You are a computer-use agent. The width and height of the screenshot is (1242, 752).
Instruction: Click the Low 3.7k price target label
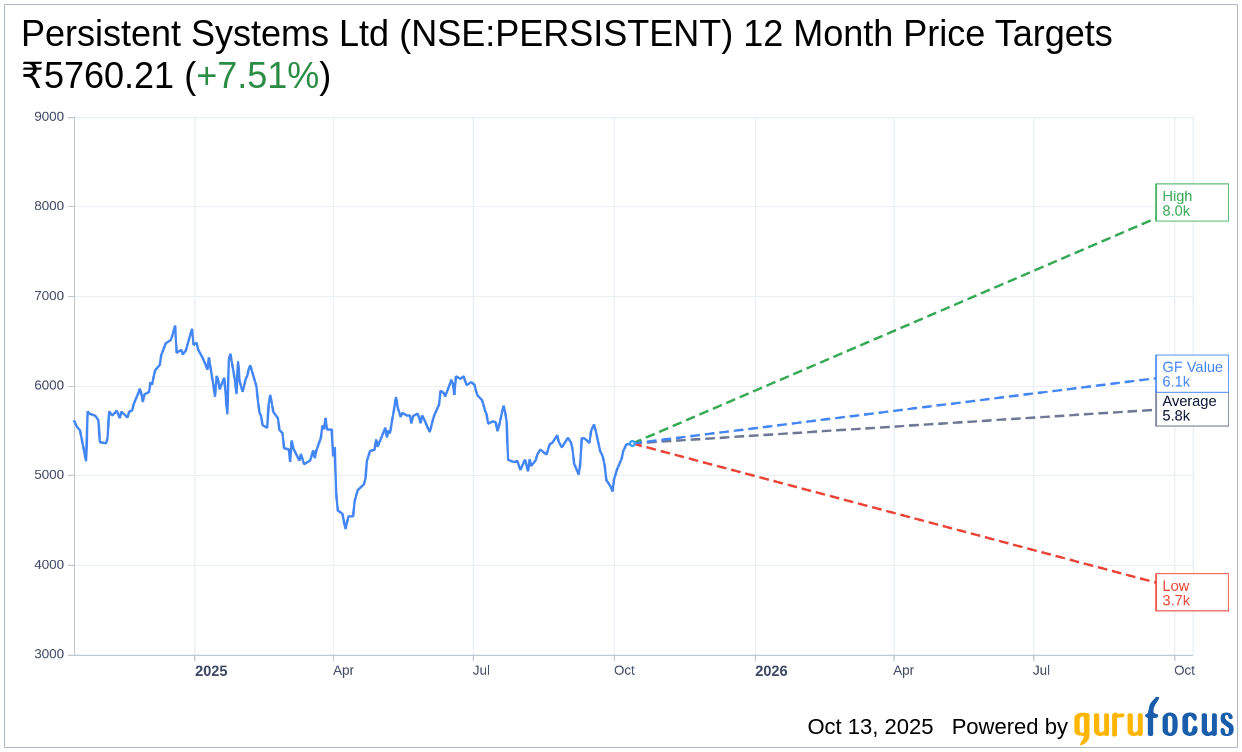point(1191,592)
